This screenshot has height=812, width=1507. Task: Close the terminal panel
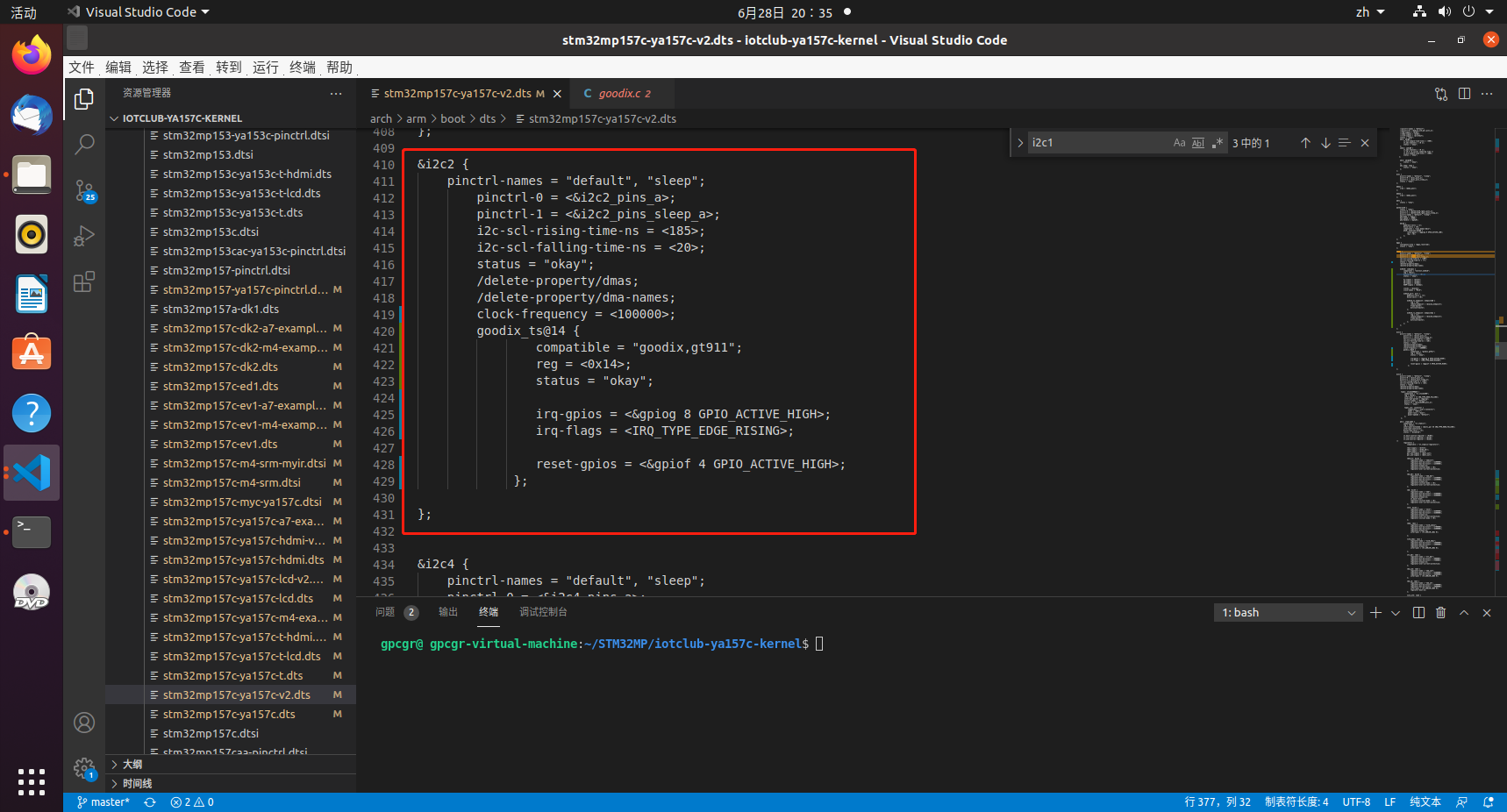[1487, 613]
